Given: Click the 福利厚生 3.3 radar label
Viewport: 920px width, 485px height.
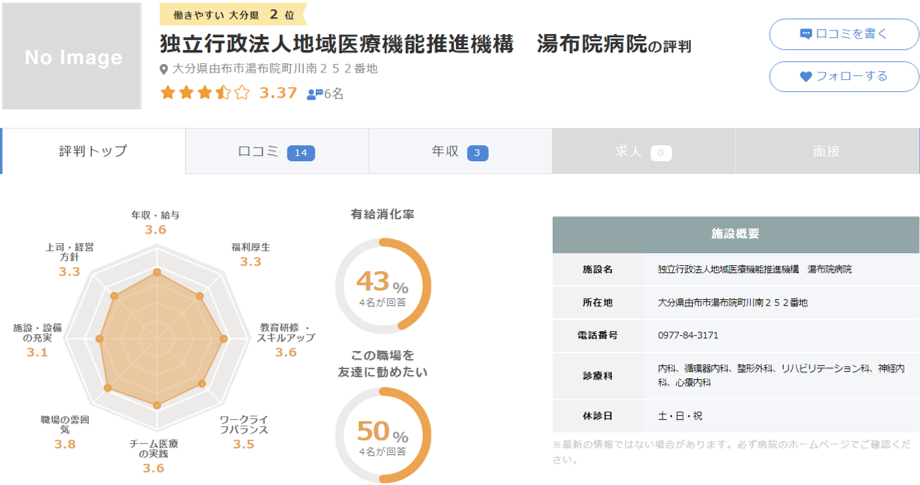Looking at the screenshot, I should pyautogui.click(x=251, y=255).
